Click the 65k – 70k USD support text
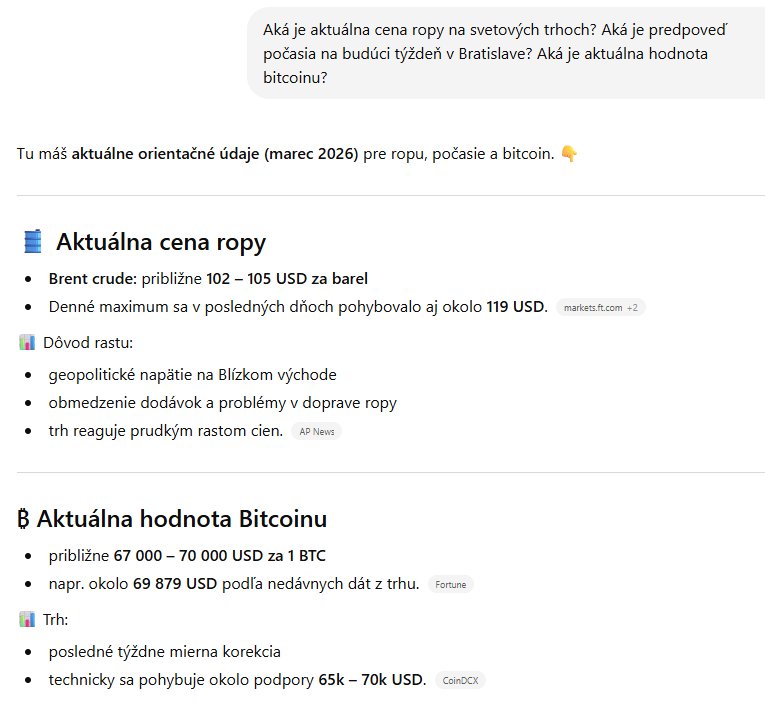765x717 pixels. click(x=372, y=680)
